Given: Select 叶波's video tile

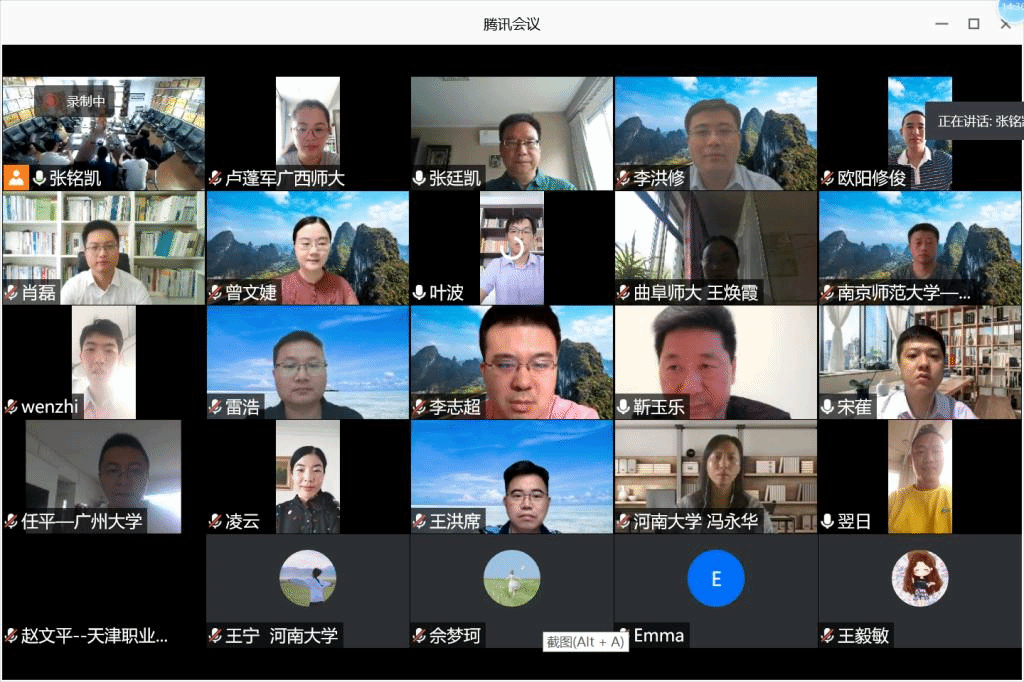Looking at the screenshot, I should (x=512, y=248).
